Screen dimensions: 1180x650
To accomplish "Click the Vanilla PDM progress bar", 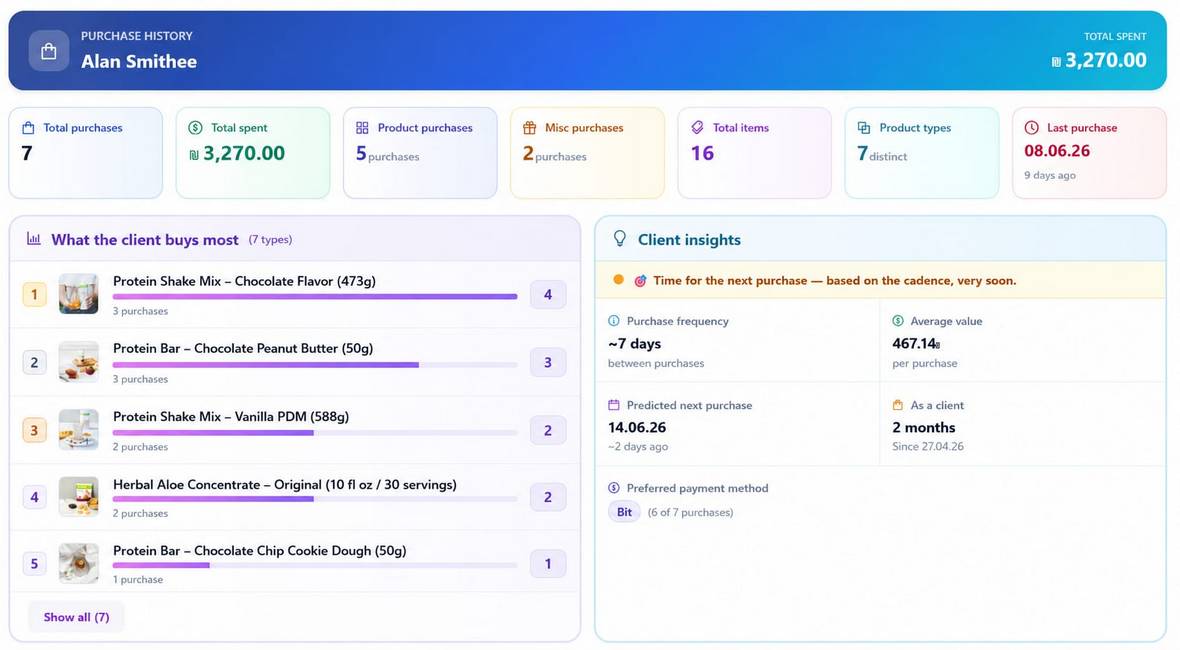I will 315,433.
